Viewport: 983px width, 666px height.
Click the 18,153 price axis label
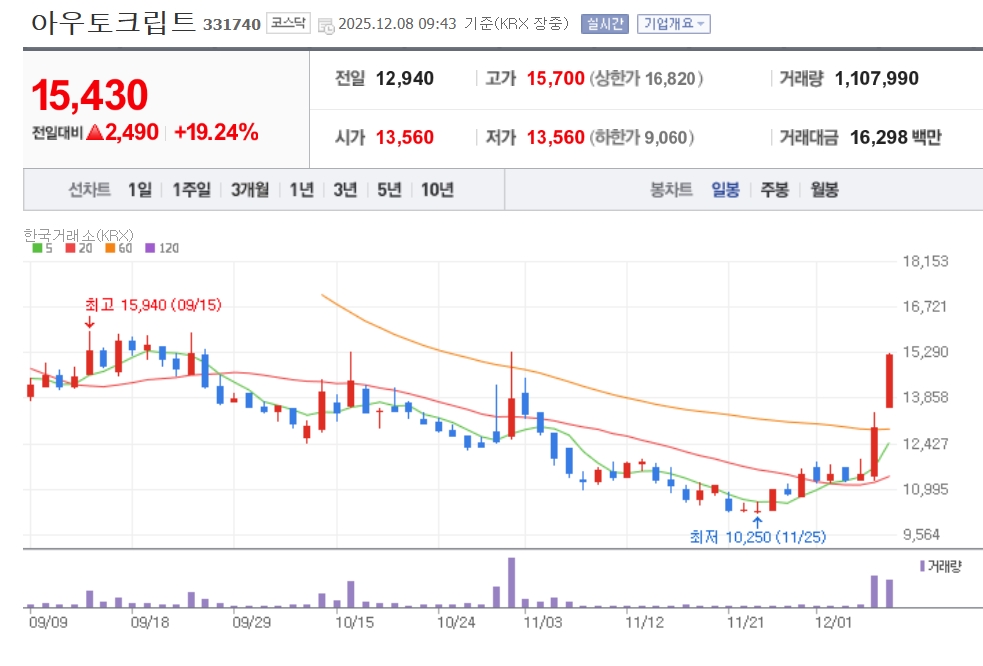[925, 262]
